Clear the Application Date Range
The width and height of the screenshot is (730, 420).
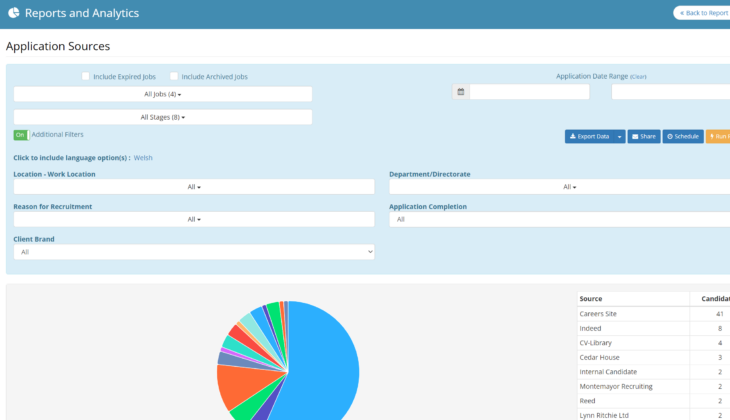(x=638, y=77)
